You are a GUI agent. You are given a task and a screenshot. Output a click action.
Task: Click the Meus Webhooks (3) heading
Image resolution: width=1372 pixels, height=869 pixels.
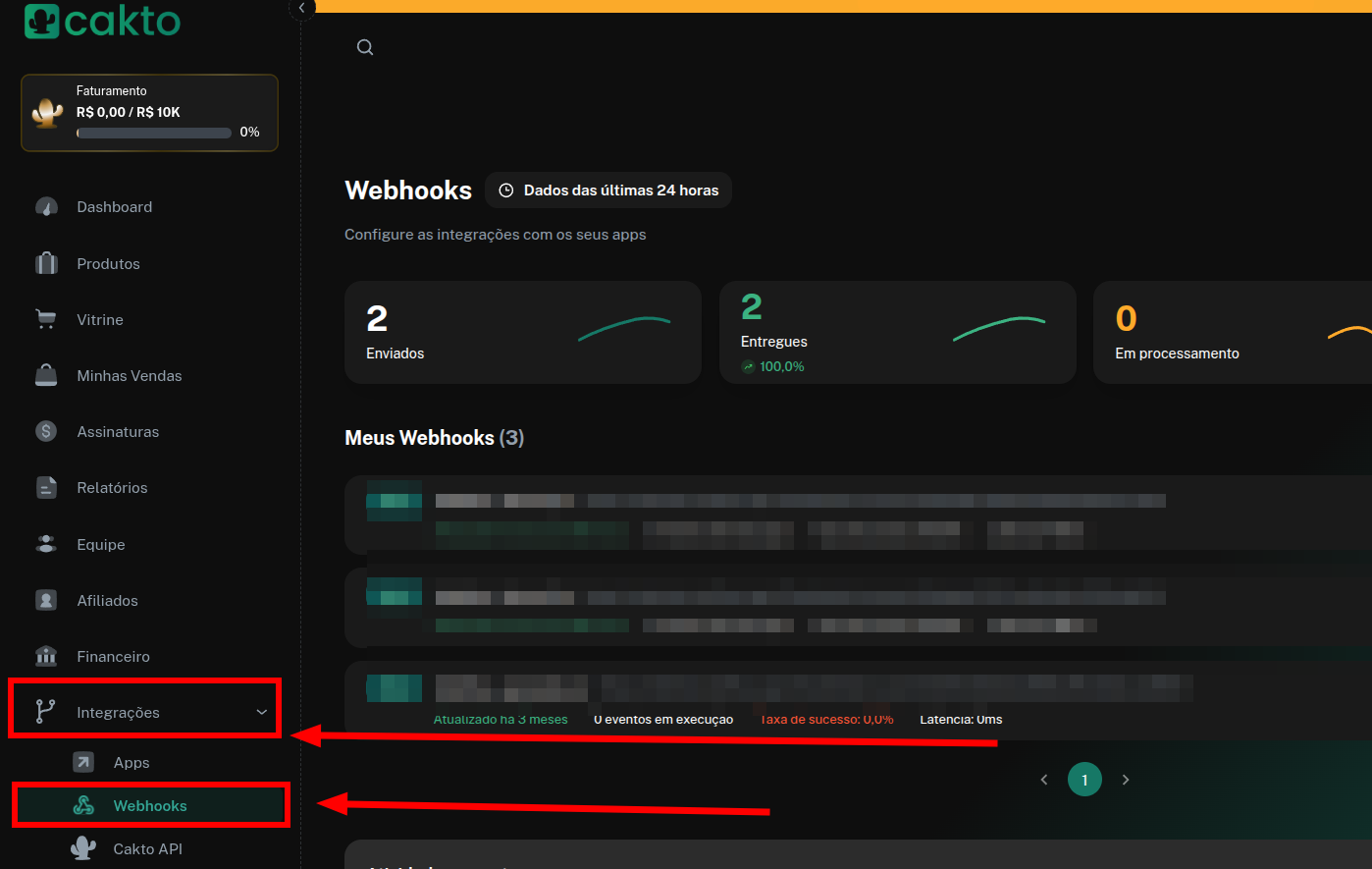click(435, 438)
